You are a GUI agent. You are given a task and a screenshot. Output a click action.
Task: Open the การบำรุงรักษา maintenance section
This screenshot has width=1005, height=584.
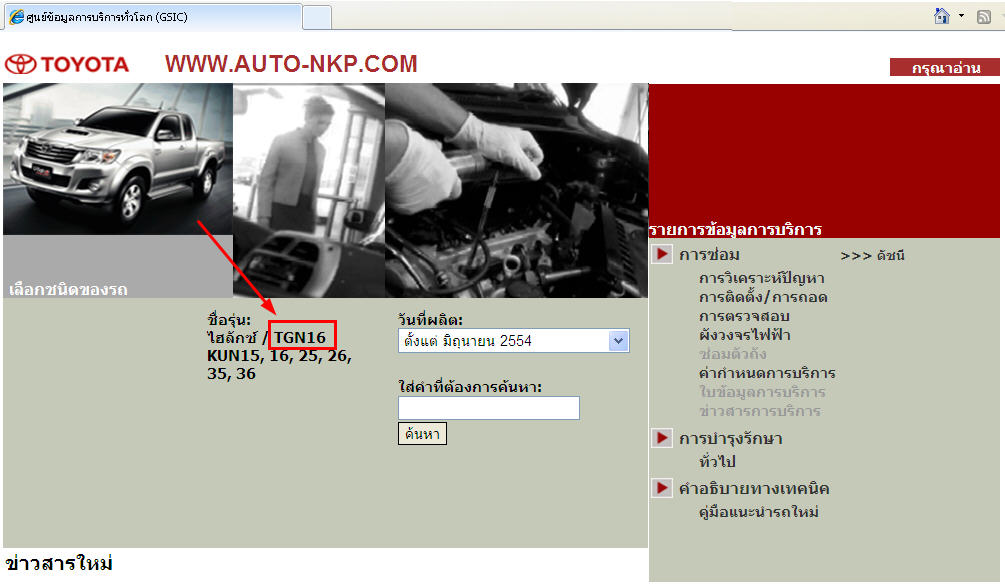(731, 439)
